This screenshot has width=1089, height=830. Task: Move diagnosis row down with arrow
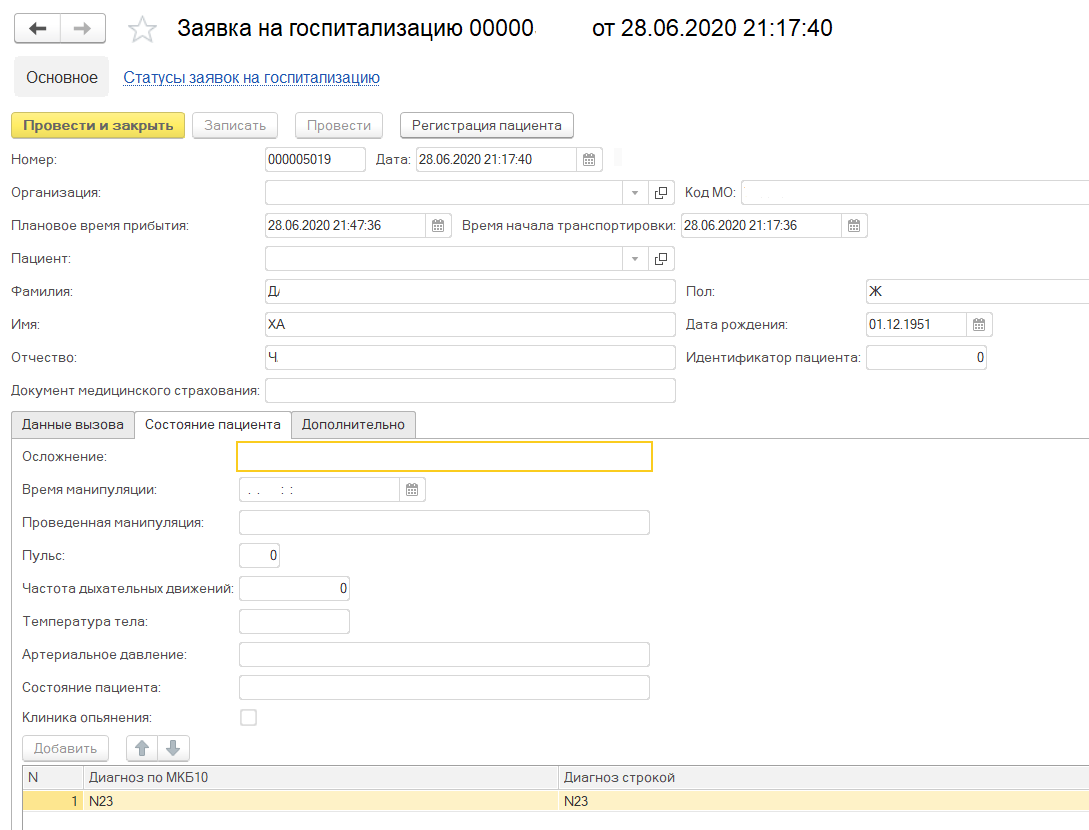172,748
